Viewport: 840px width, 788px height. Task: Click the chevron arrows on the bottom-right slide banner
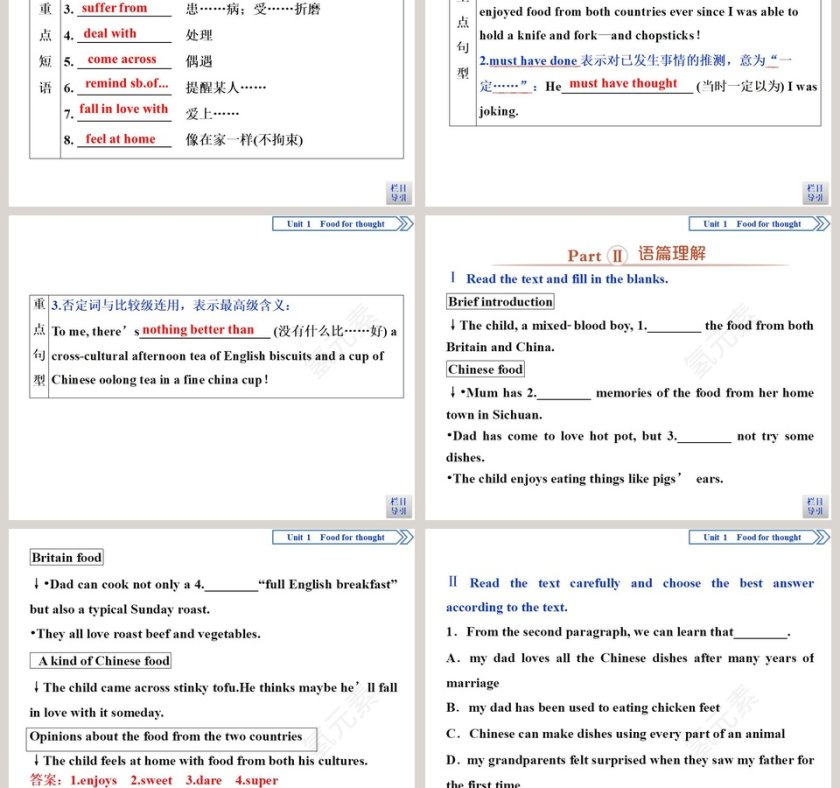click(820, 537)
